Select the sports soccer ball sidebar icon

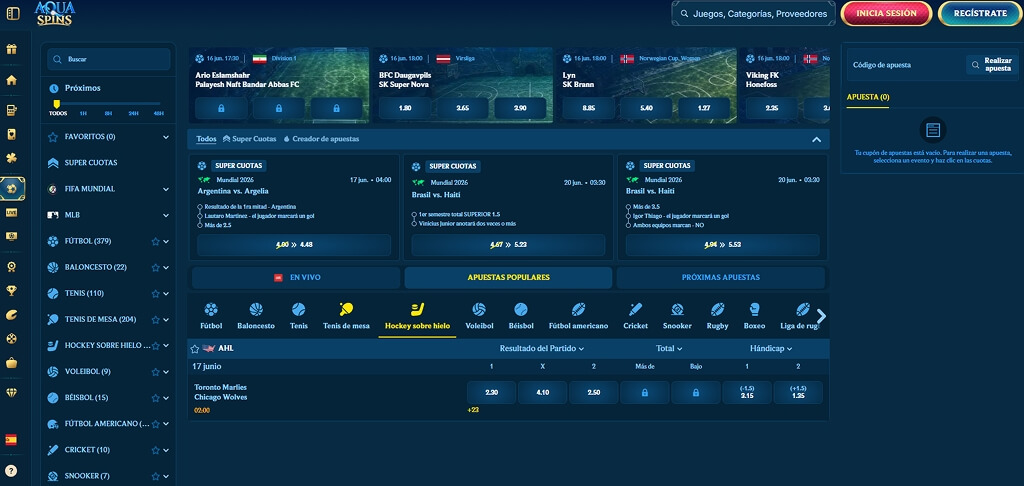[x=12, y=189]
